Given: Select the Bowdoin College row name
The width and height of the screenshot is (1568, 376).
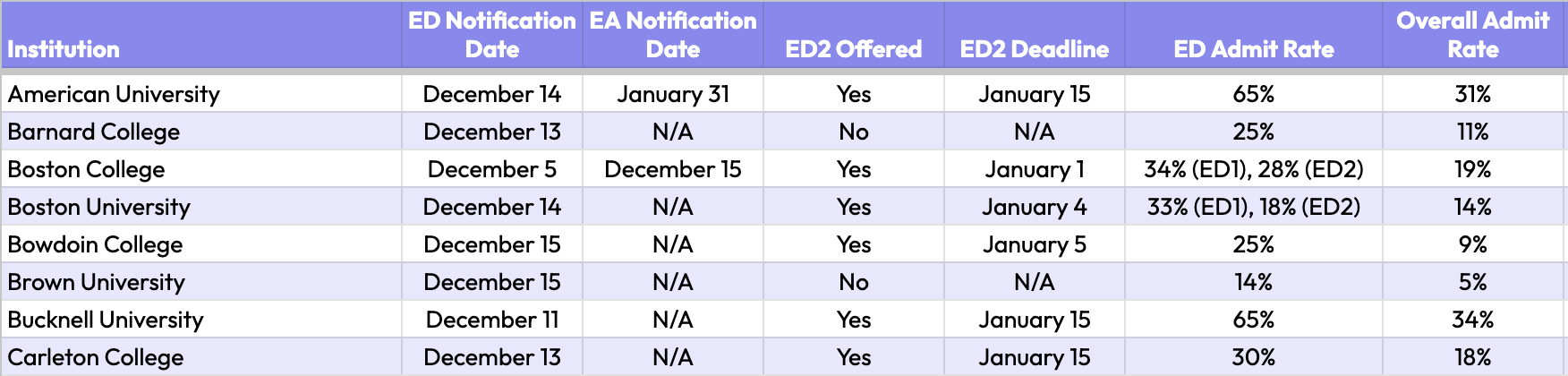Looking at the screenshot, I should pos(96,244).
